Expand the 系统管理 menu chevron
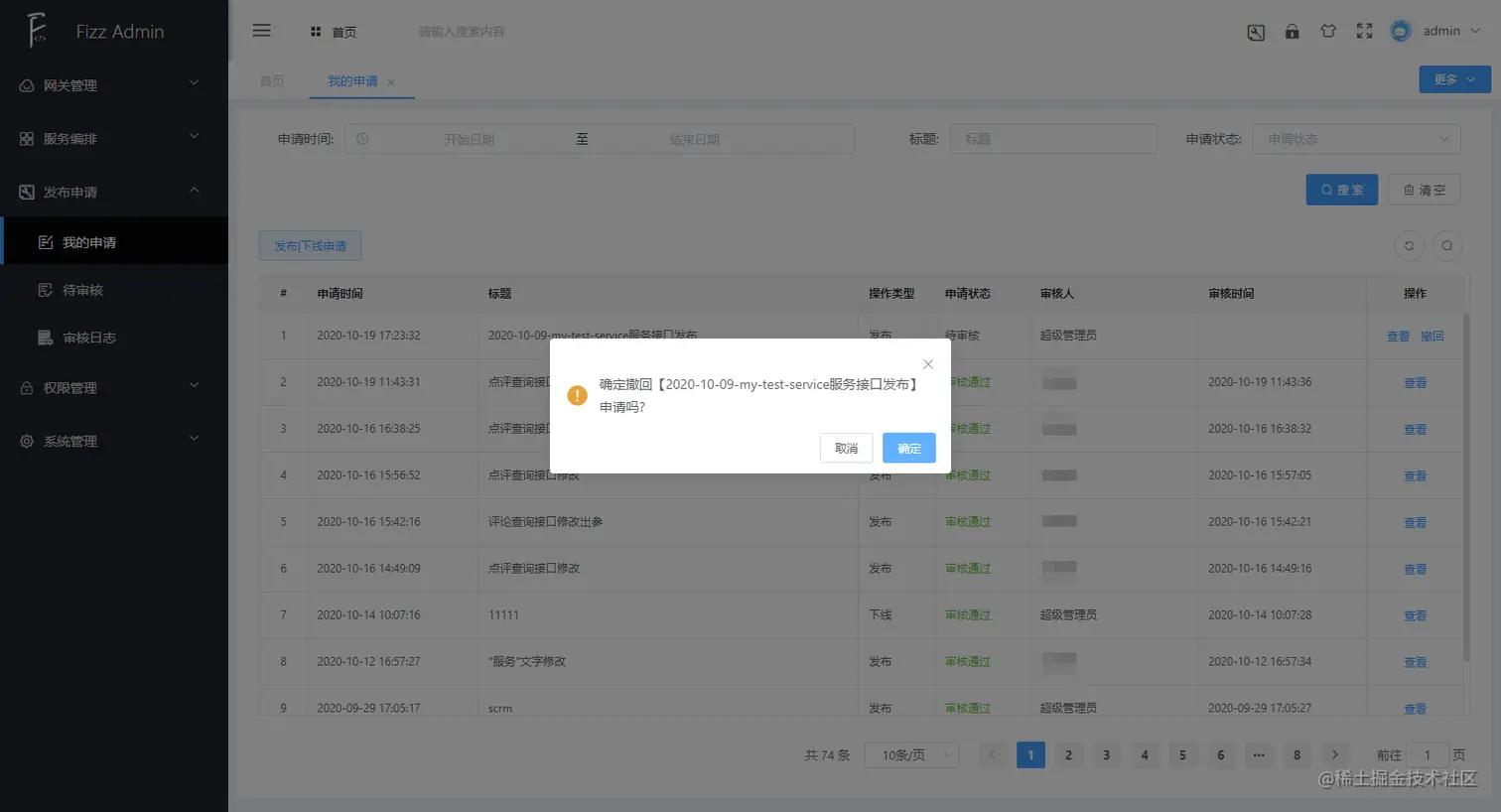This screenshot has height=812, width=1501. pos(195,440)
